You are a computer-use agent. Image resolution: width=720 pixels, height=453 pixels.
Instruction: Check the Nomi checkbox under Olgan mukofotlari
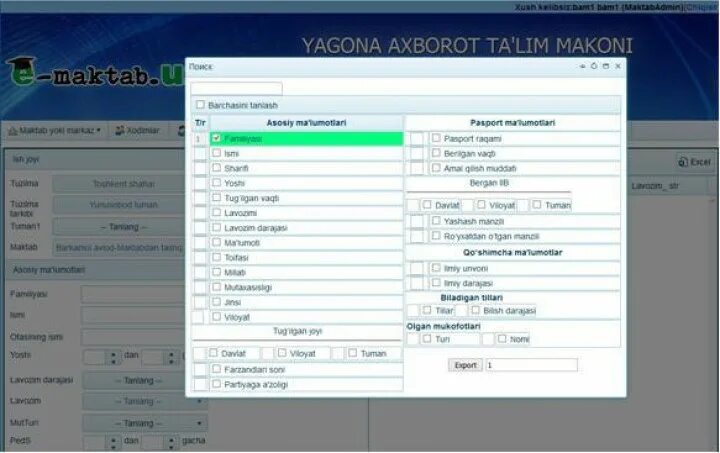[502, 338]
